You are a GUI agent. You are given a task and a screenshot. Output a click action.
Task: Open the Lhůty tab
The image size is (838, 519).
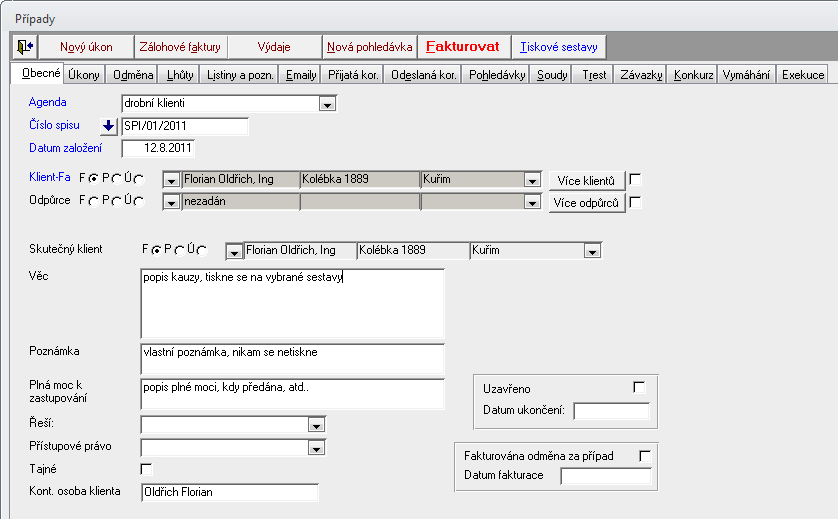tap(180, 75)
